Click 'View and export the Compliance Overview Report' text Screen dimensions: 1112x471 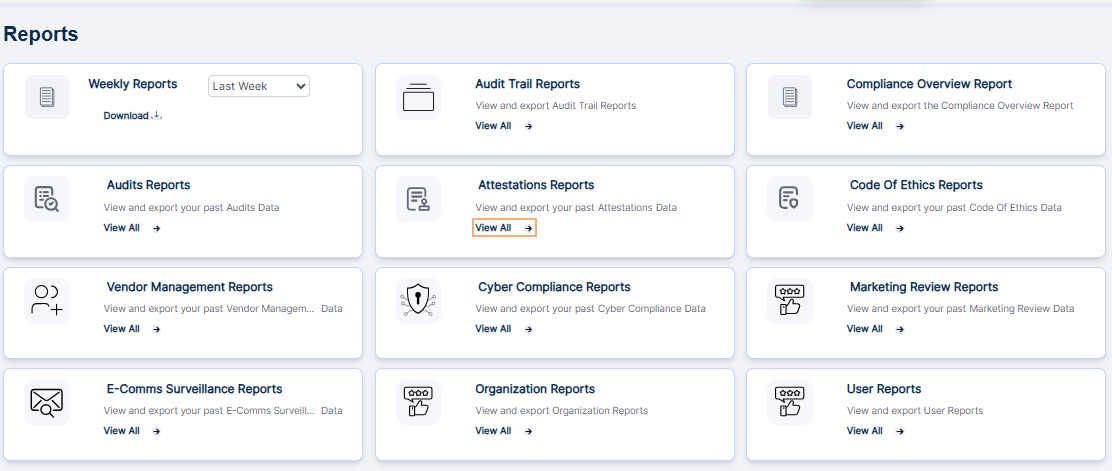coord(960,106)
